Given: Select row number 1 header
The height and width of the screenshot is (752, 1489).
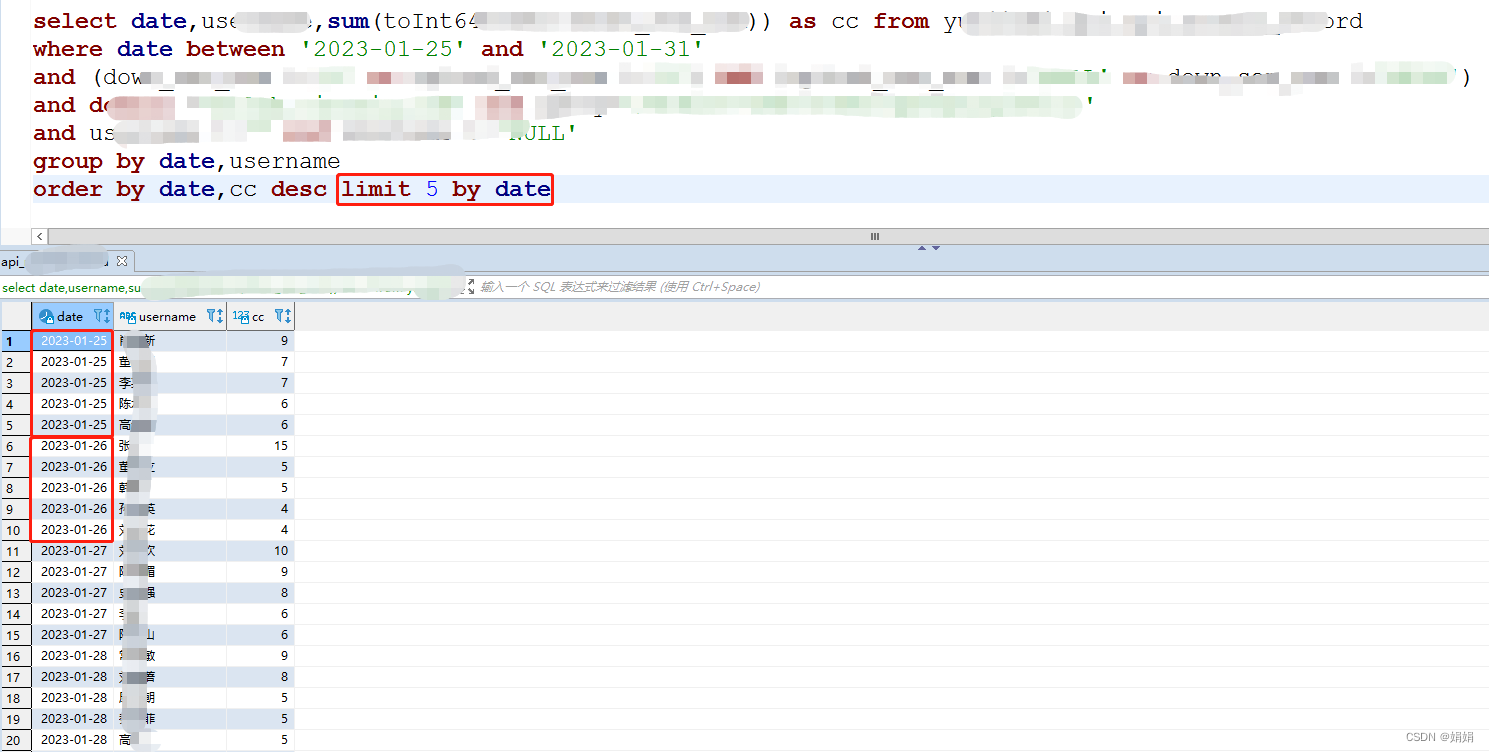Looking at the screenshot, I should click(16, 341).
